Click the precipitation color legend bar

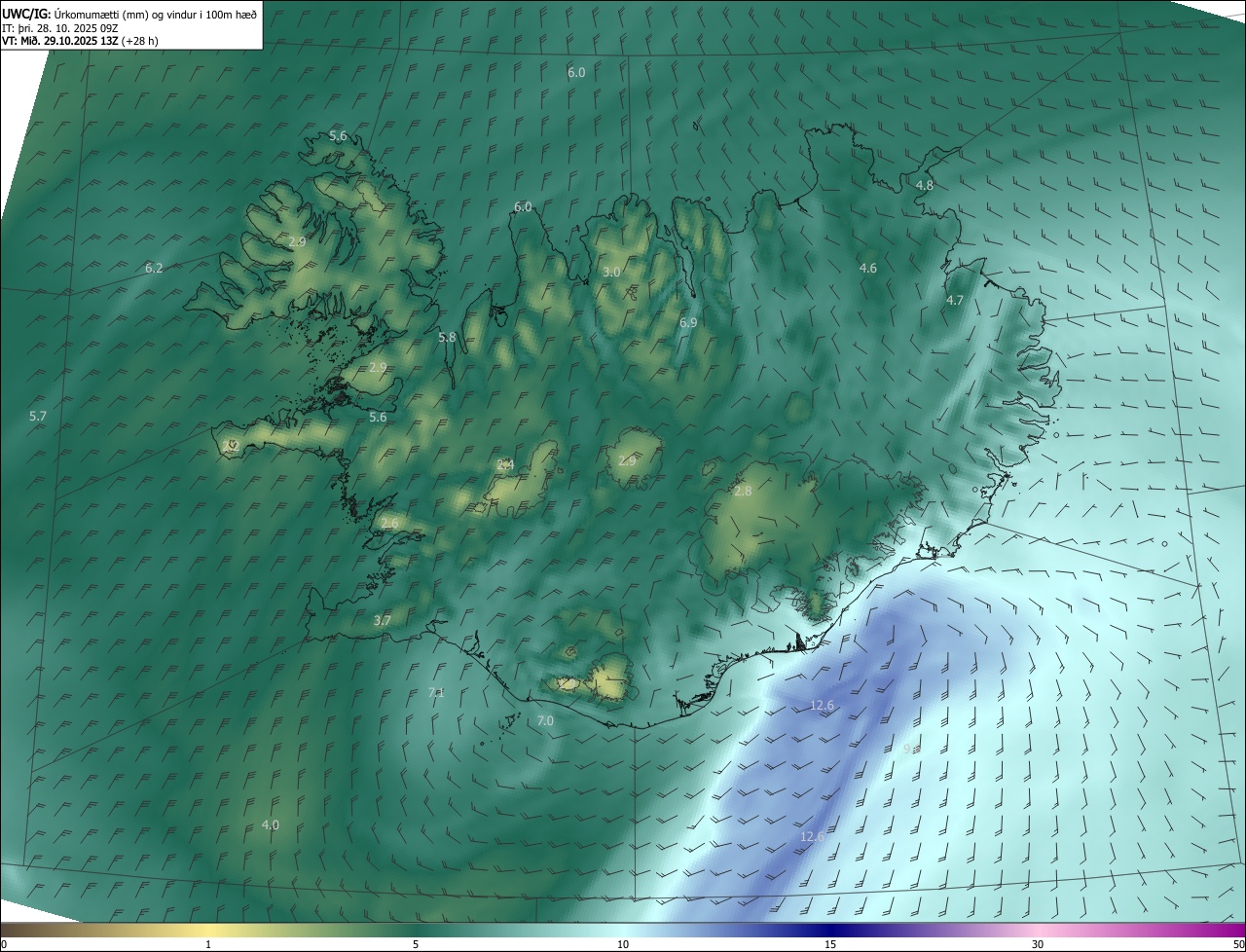coord(623,930)
